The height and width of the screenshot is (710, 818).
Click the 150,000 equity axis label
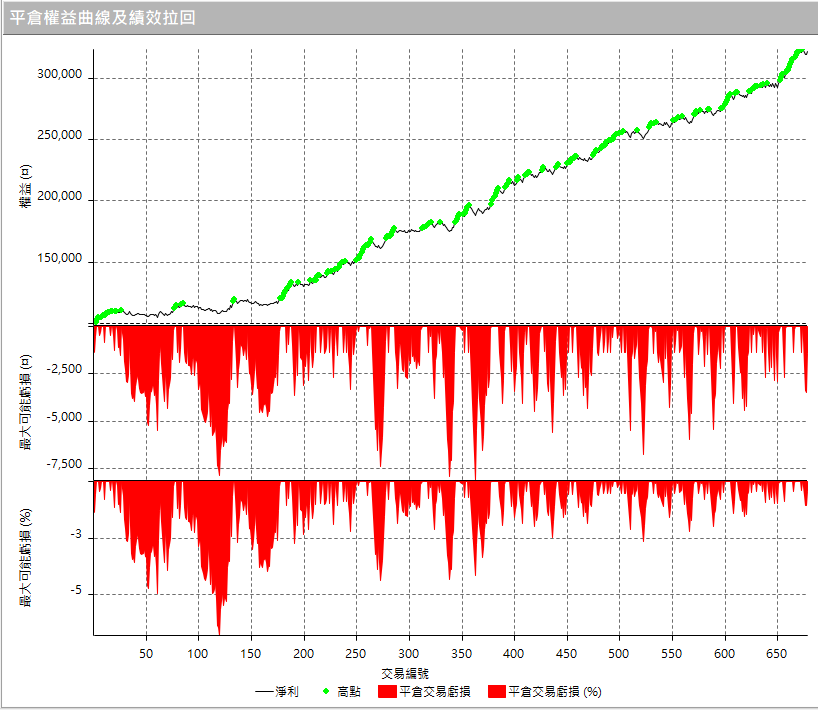(59, 258)
